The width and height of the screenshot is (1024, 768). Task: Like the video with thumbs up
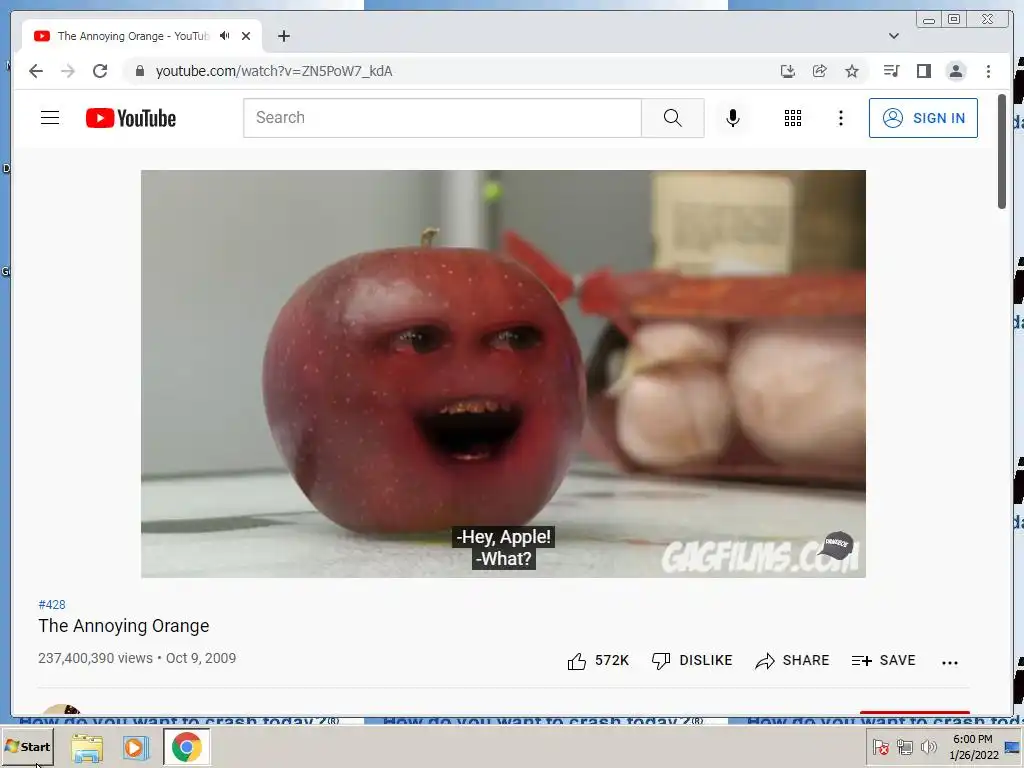pyautogui.click(x=598, y=661)
